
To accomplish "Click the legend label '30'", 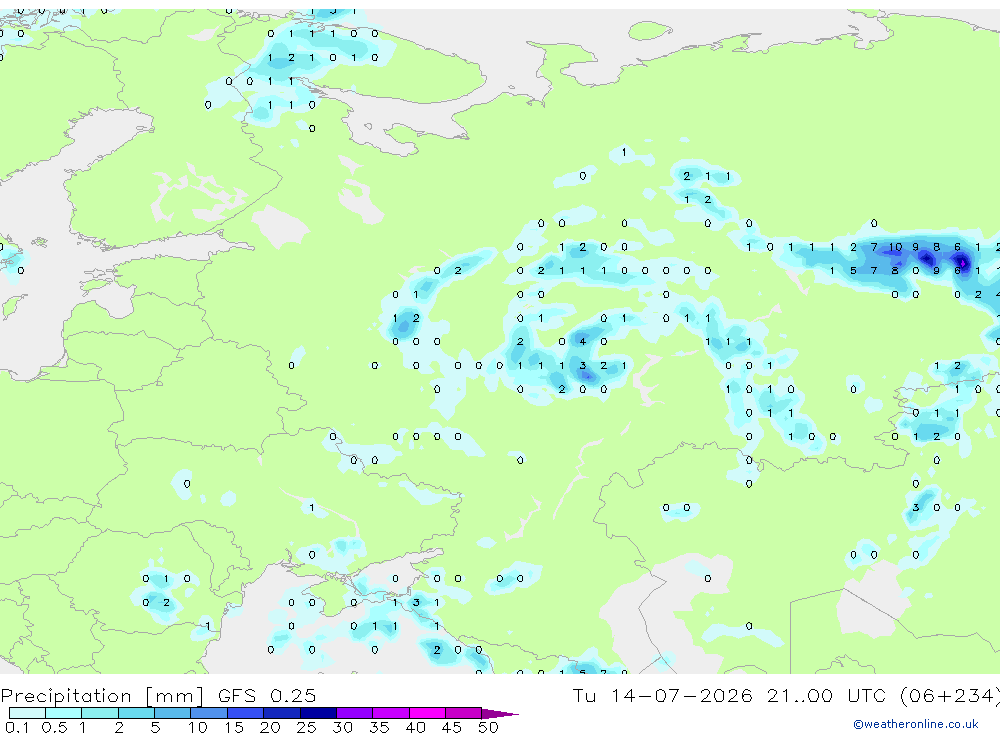I will click(x=342, y=727).
